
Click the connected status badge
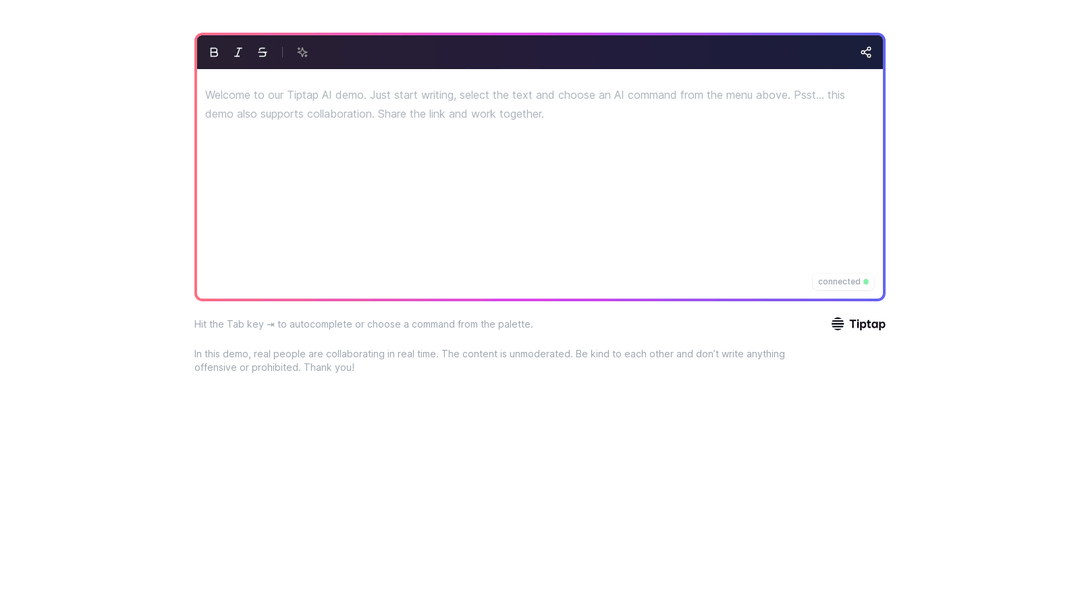(x=843, y=282)
